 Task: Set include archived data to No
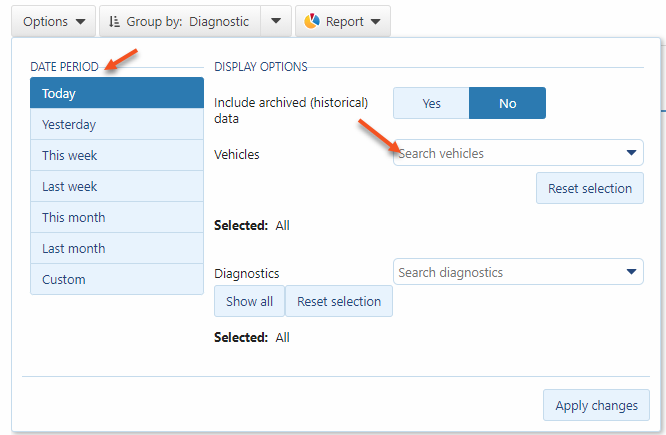tap(507, 103)
